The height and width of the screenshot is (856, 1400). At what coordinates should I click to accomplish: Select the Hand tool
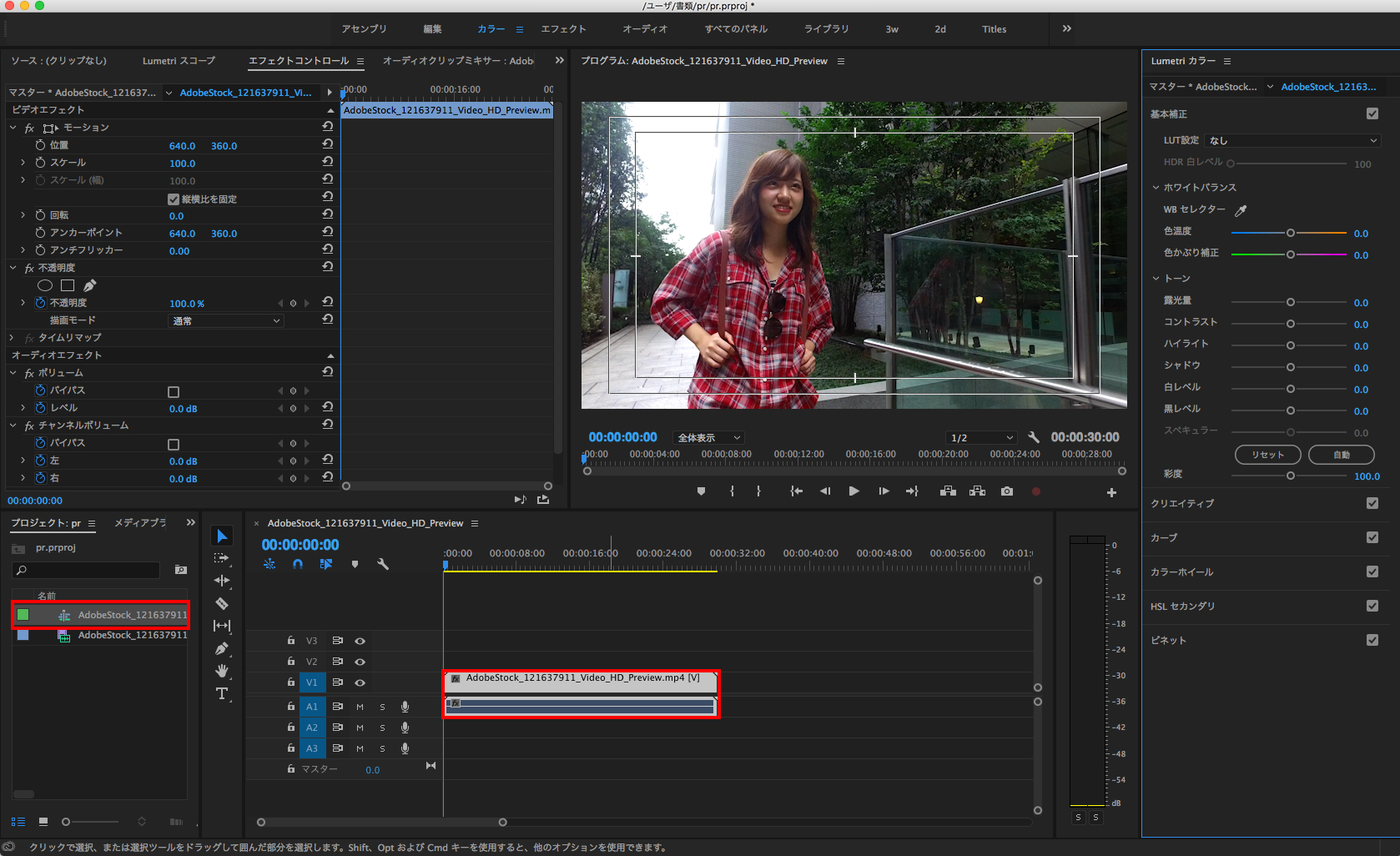[222, 671]
